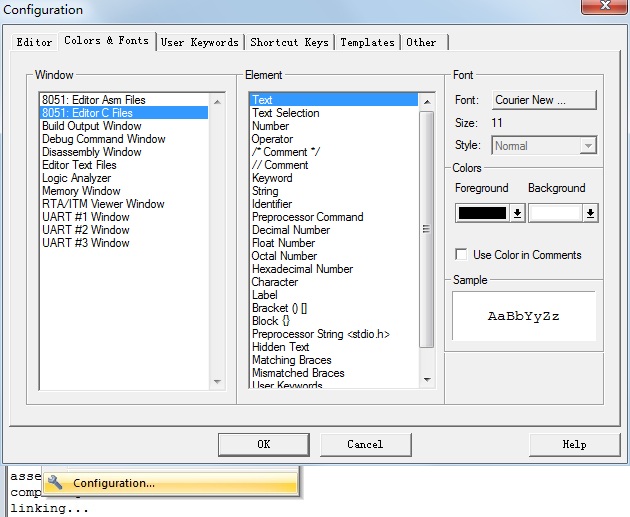Open the Help button
This screenshot has height=517, width=630.
pyautogui.click(x=574, y=444)
